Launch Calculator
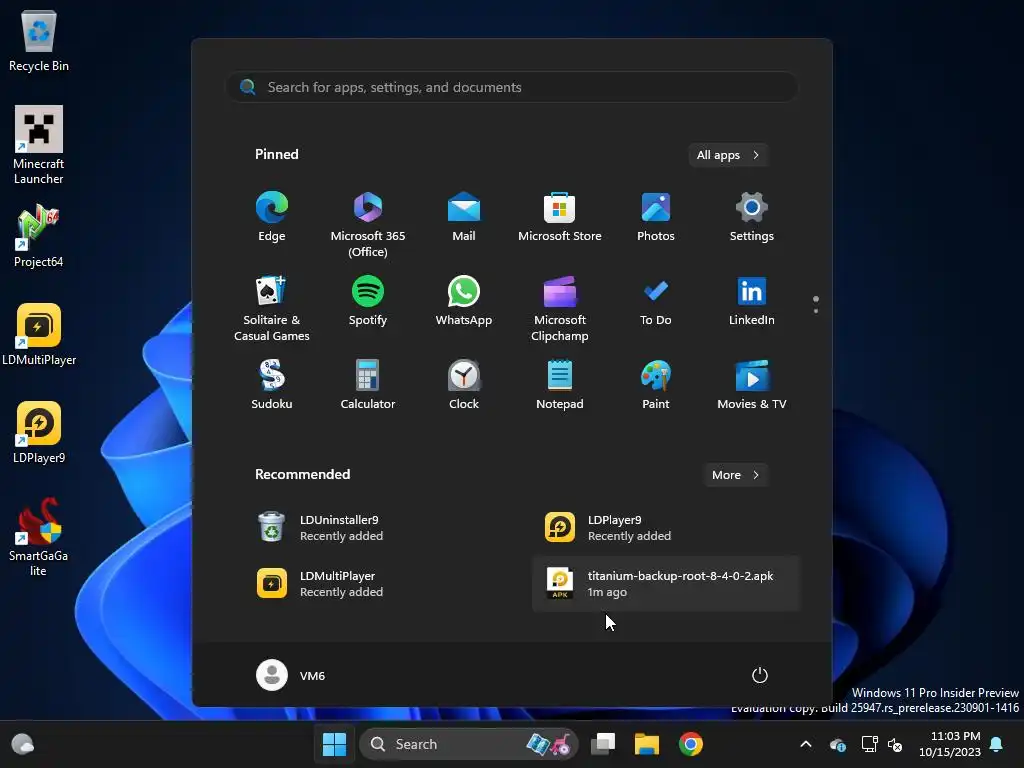The width and height of the screenshot is (1024, 768). (x=368, y=386)
